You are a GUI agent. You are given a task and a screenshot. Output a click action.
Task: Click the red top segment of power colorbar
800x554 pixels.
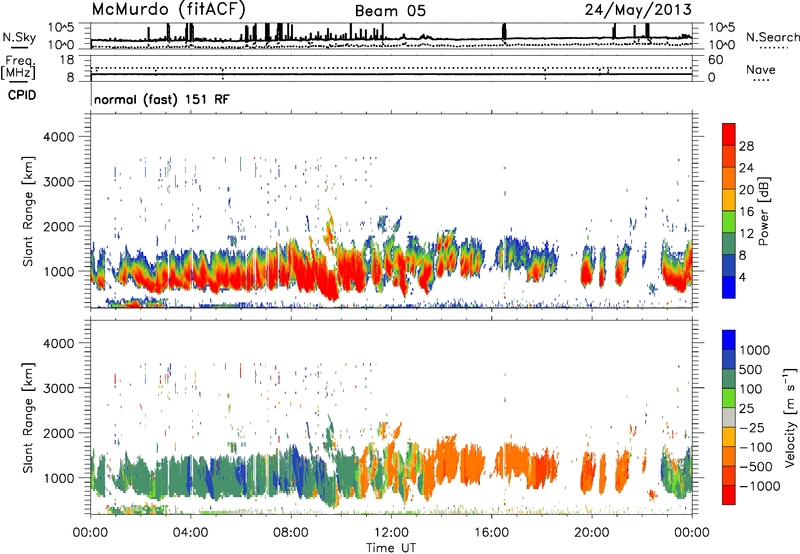(729, 134)
